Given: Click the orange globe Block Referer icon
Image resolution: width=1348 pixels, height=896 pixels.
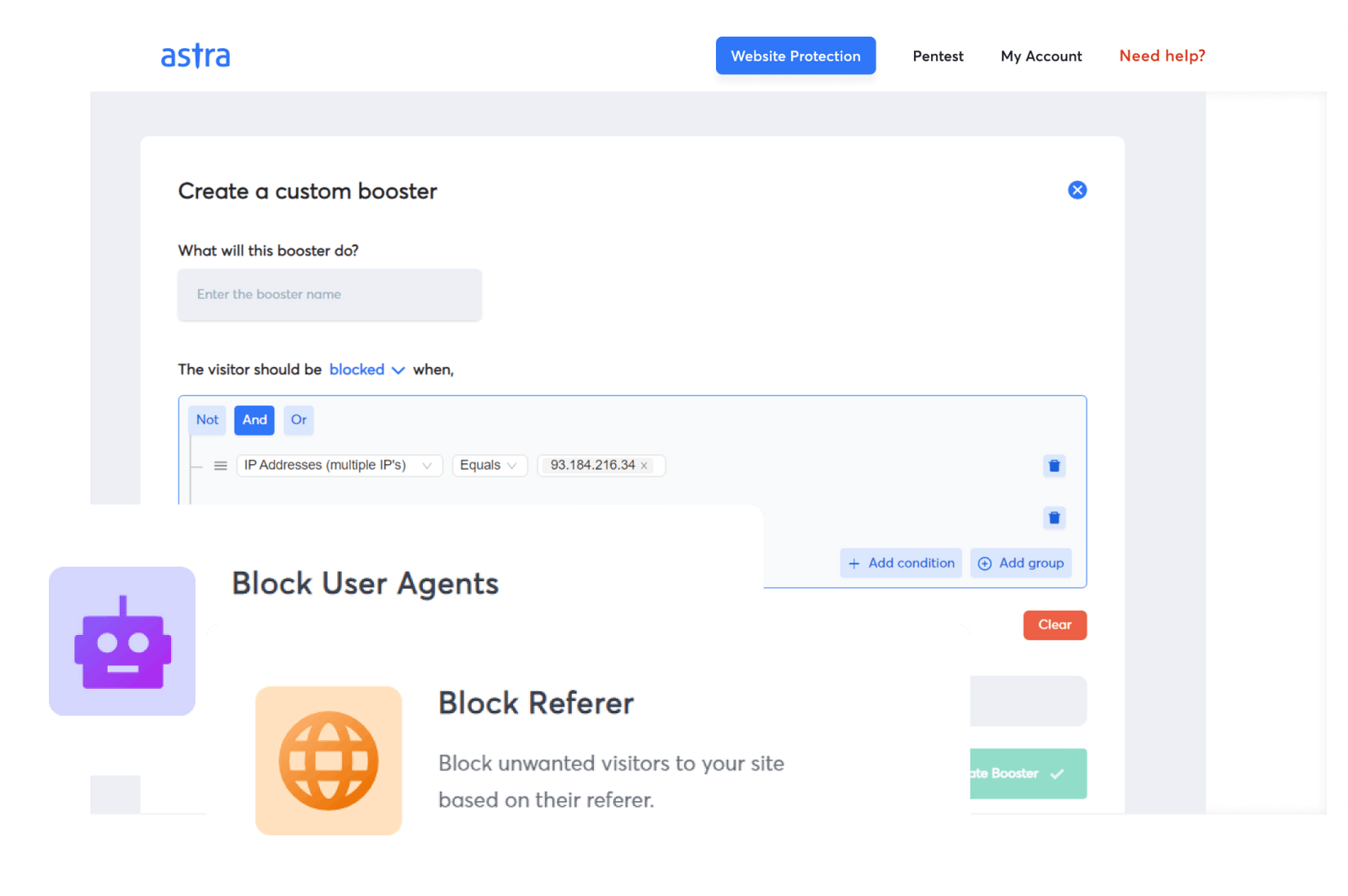Looking at the screenshot, I should coord(329,760).
